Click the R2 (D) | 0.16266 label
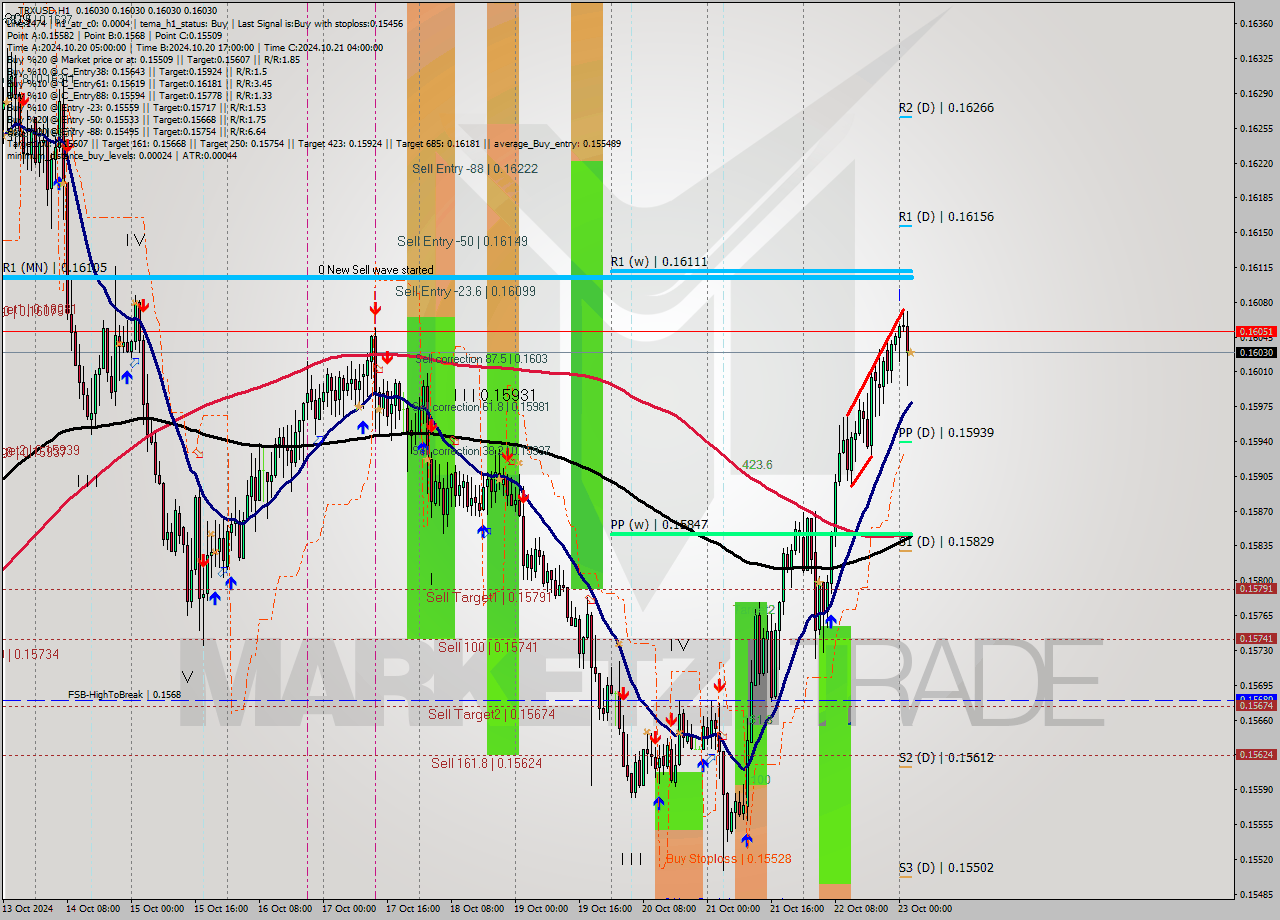This screenshot has width=1280, height=920. pos(945,108)
